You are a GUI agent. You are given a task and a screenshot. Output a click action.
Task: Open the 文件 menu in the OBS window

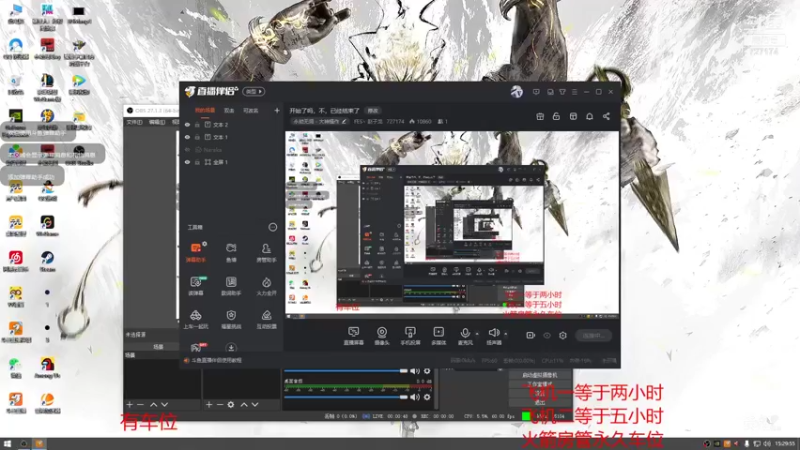pos(134,122)
